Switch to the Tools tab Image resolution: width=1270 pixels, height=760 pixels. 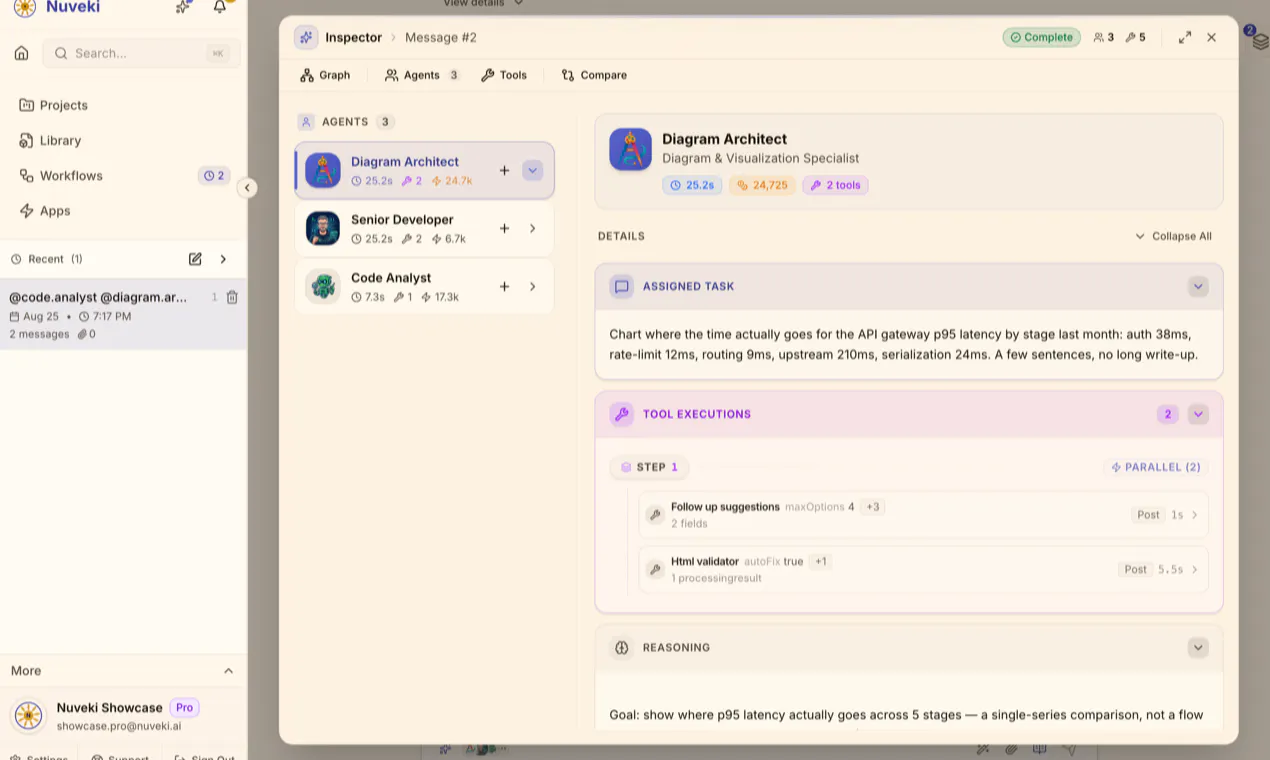pyautogui.click(x=504, y=75)
